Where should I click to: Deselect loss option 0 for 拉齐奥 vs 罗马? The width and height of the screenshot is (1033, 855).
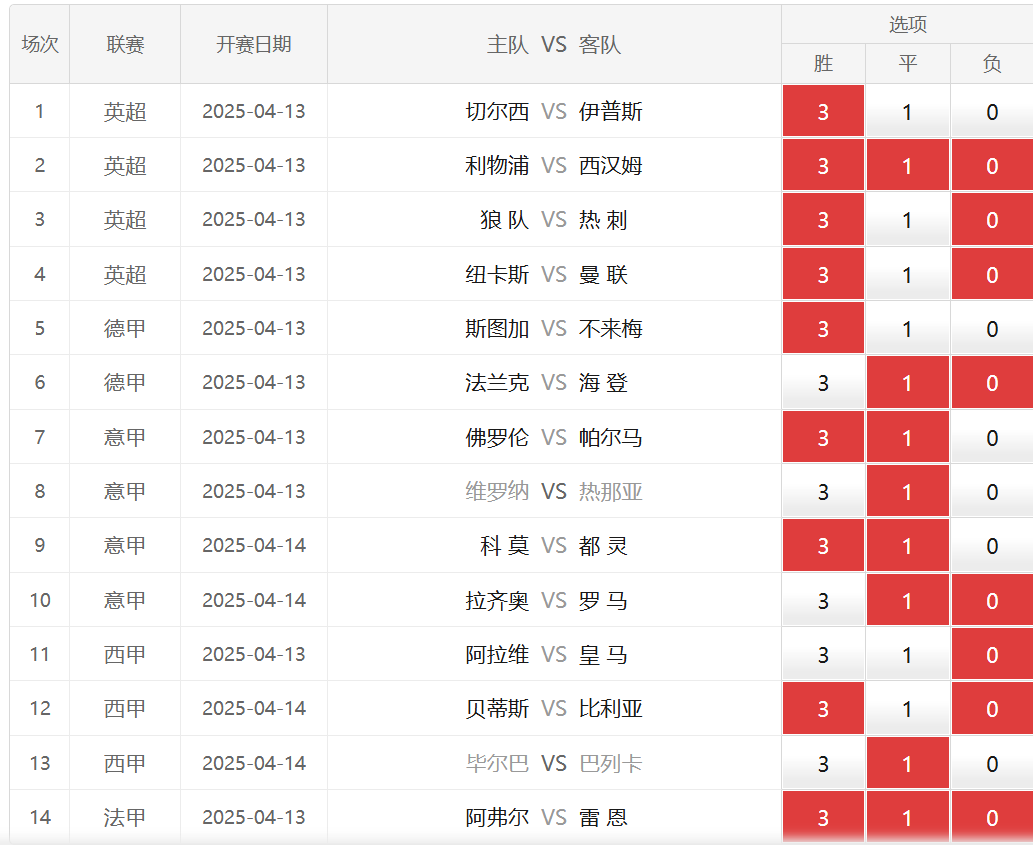click(x=992, y=600)
